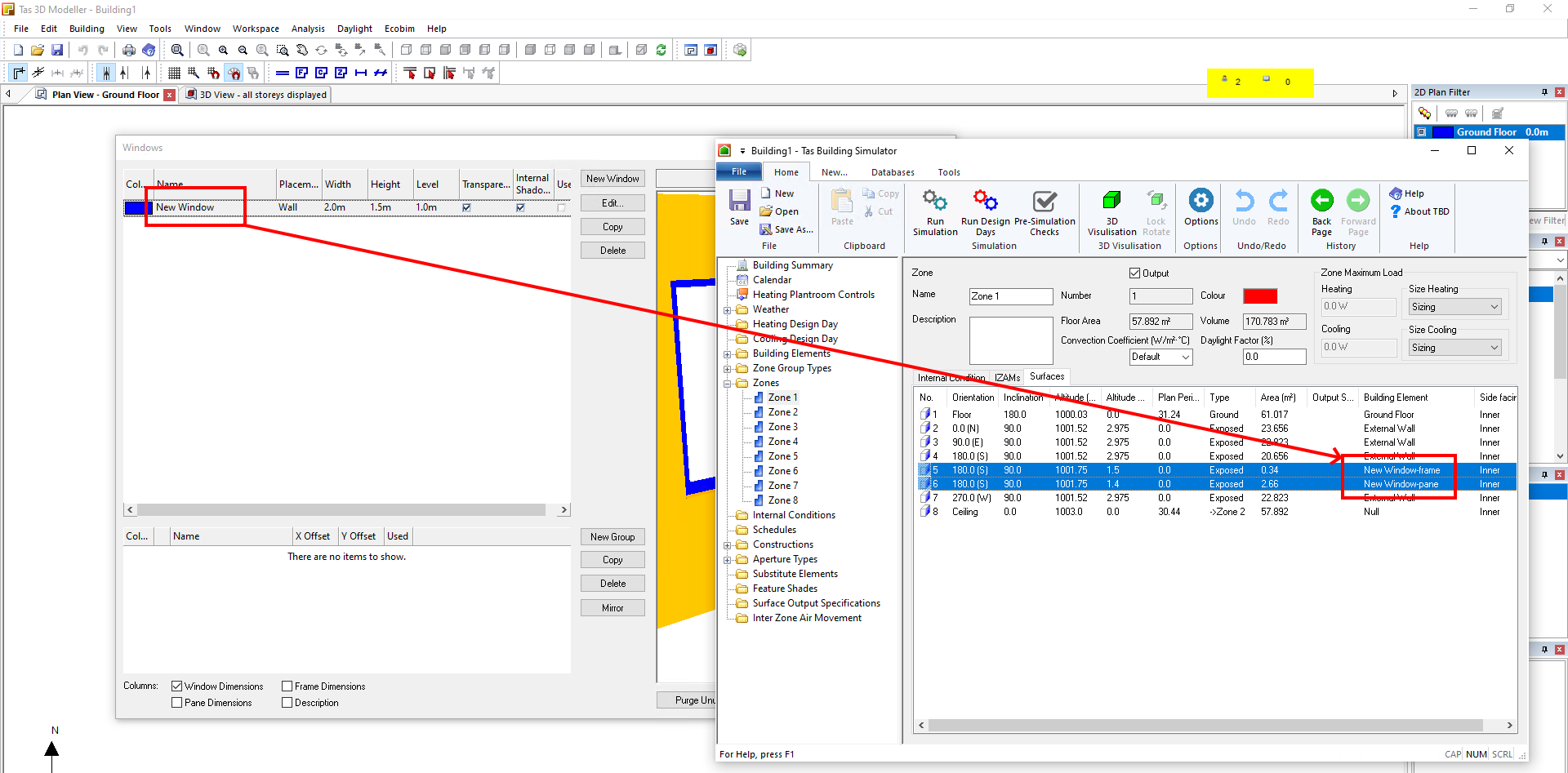Enable Frame Dimensions column checkbox
This screenshot has width=1568, height=773.
(287, 686)
